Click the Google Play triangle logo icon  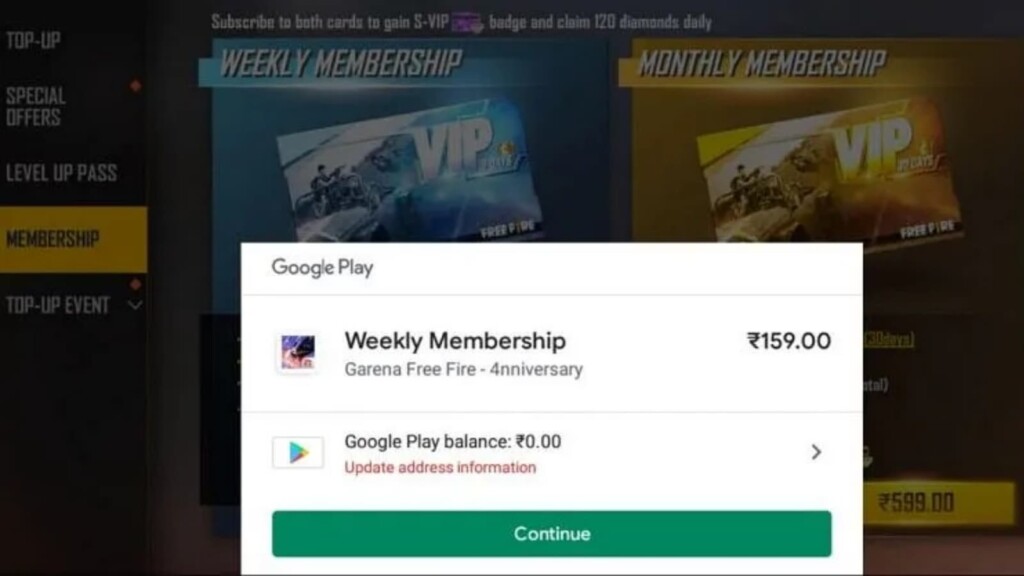click(298, 452)
